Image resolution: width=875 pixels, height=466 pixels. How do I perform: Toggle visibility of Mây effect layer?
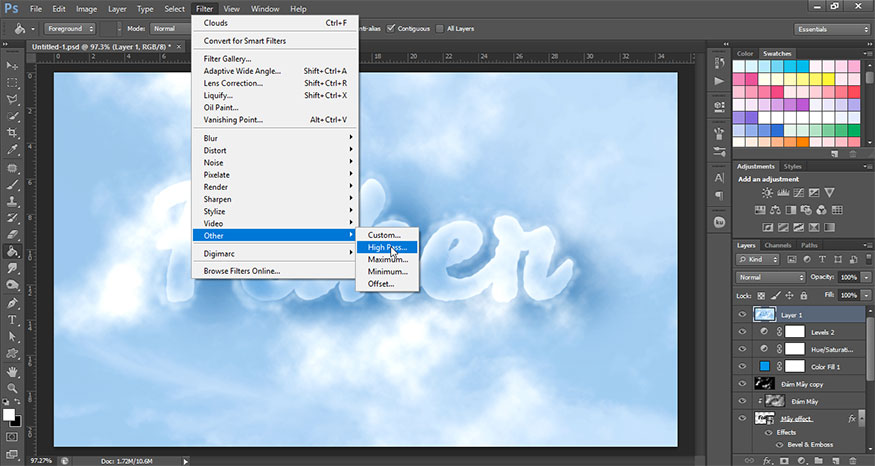(x=742, y=418)
